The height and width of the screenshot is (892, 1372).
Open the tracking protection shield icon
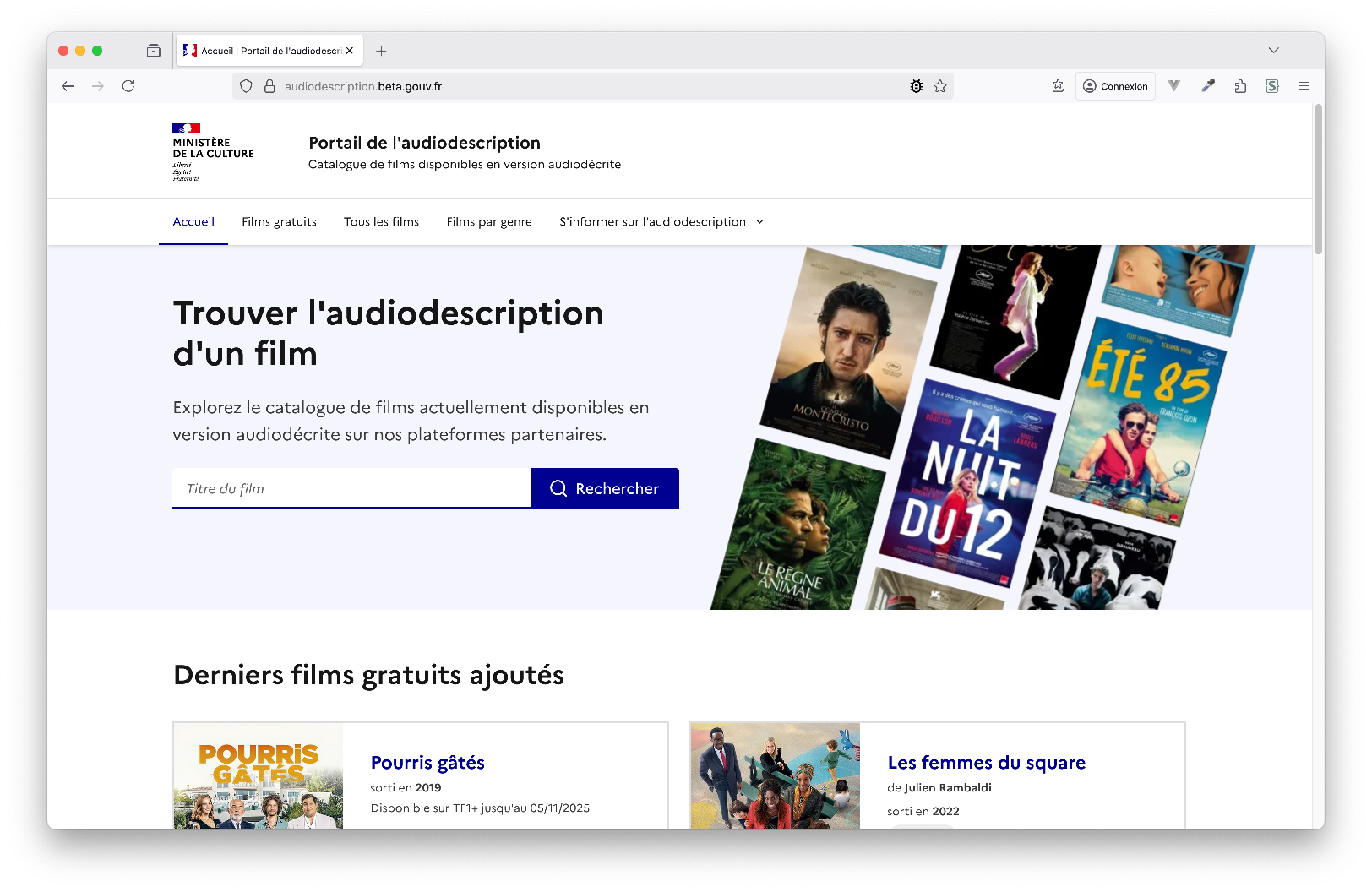click(246, 86)
